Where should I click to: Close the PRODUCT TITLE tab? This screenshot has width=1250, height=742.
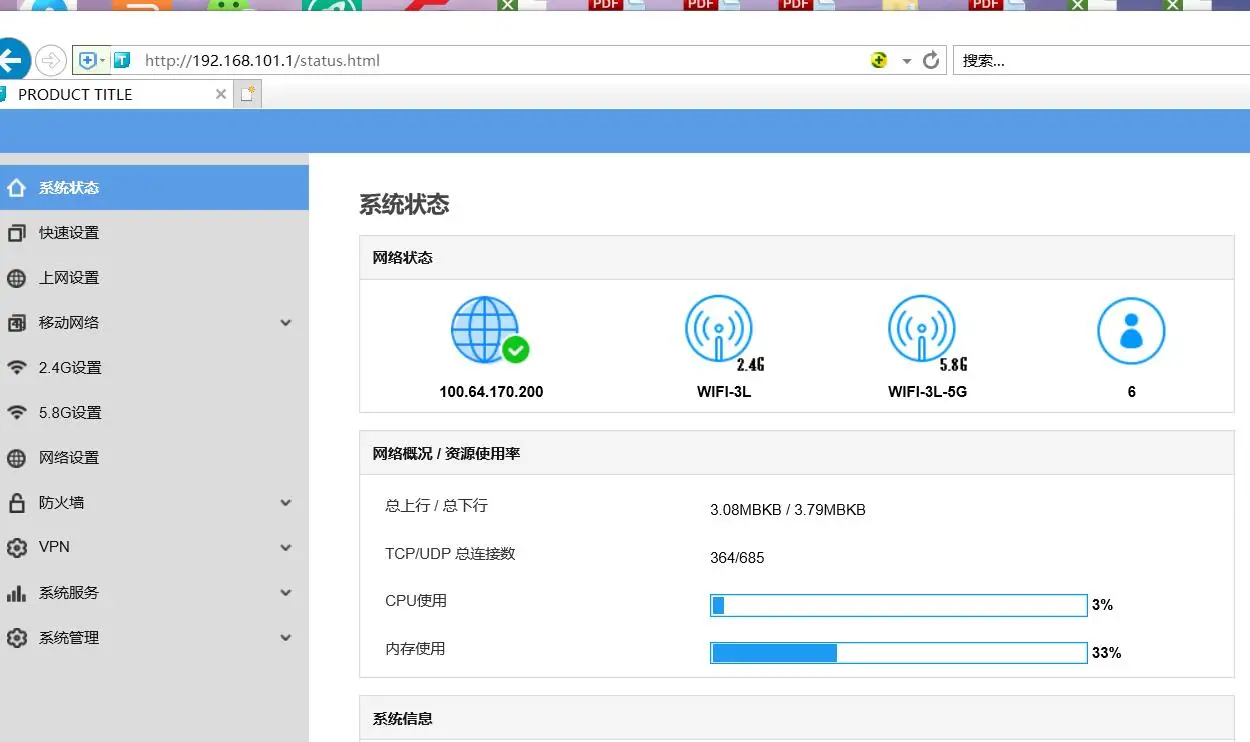click(x=221, y=94)
